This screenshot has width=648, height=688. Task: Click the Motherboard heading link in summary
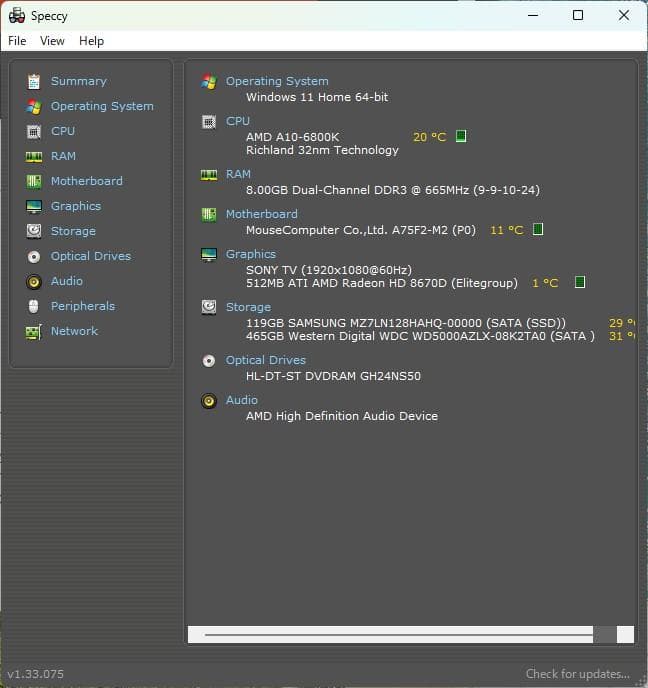[x=261, y=214]
